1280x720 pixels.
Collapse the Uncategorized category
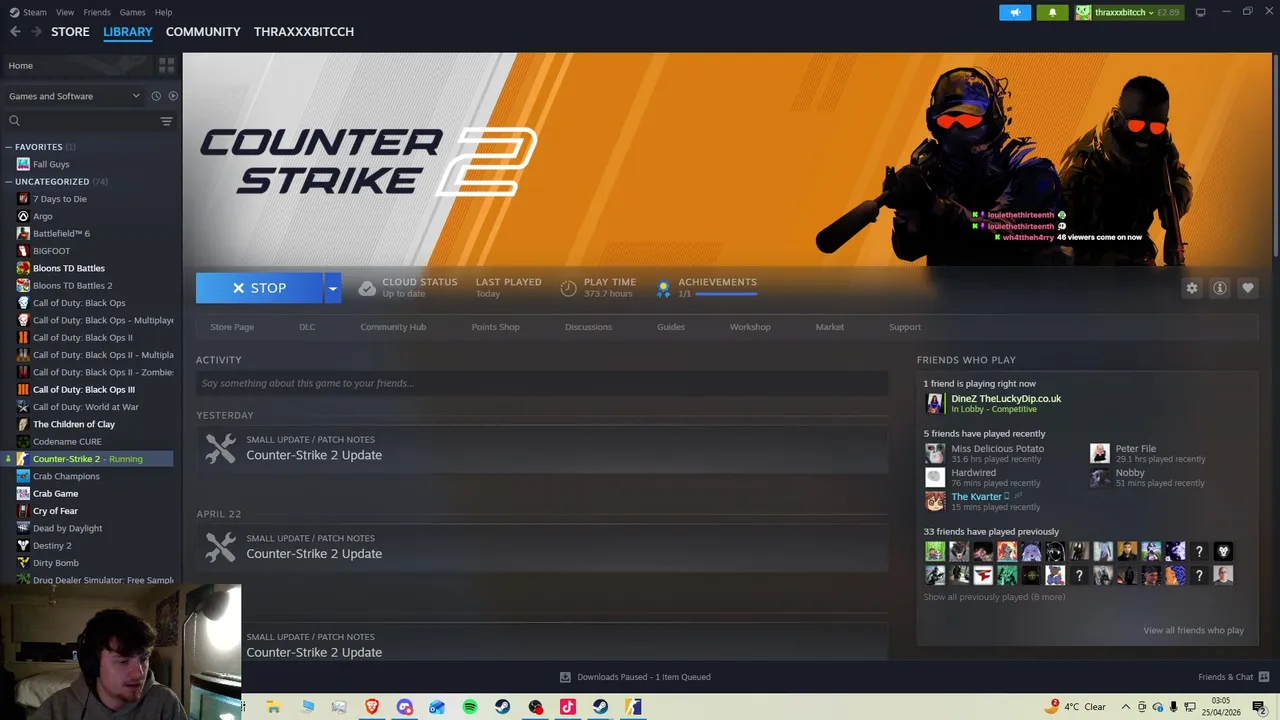[x=8, y=182]
